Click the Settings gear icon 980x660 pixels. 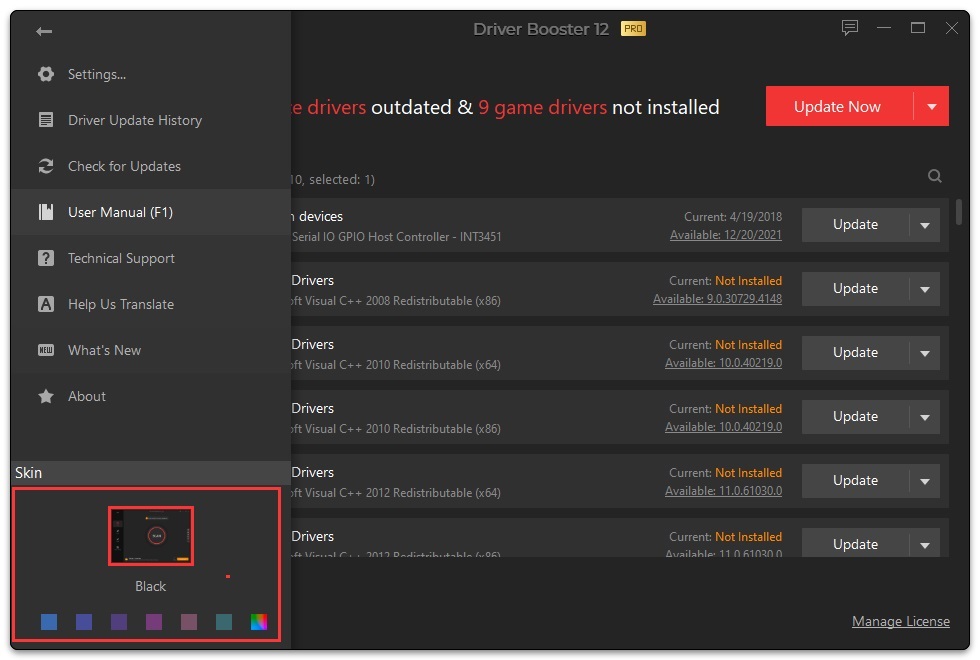coord(46,74)
